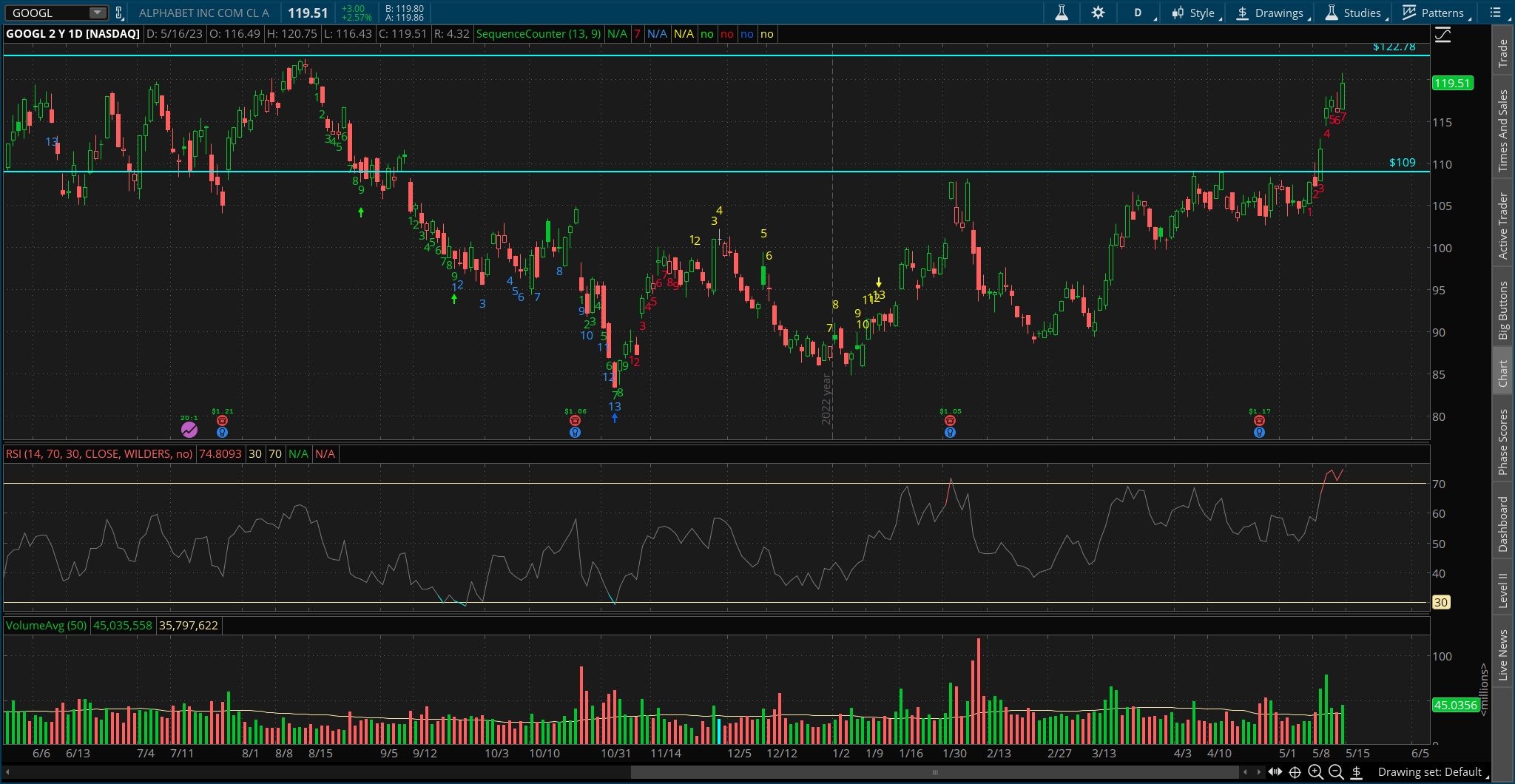Open the Patterns menu
This screenshot has width=1515, height=784.
(1434, 13)
